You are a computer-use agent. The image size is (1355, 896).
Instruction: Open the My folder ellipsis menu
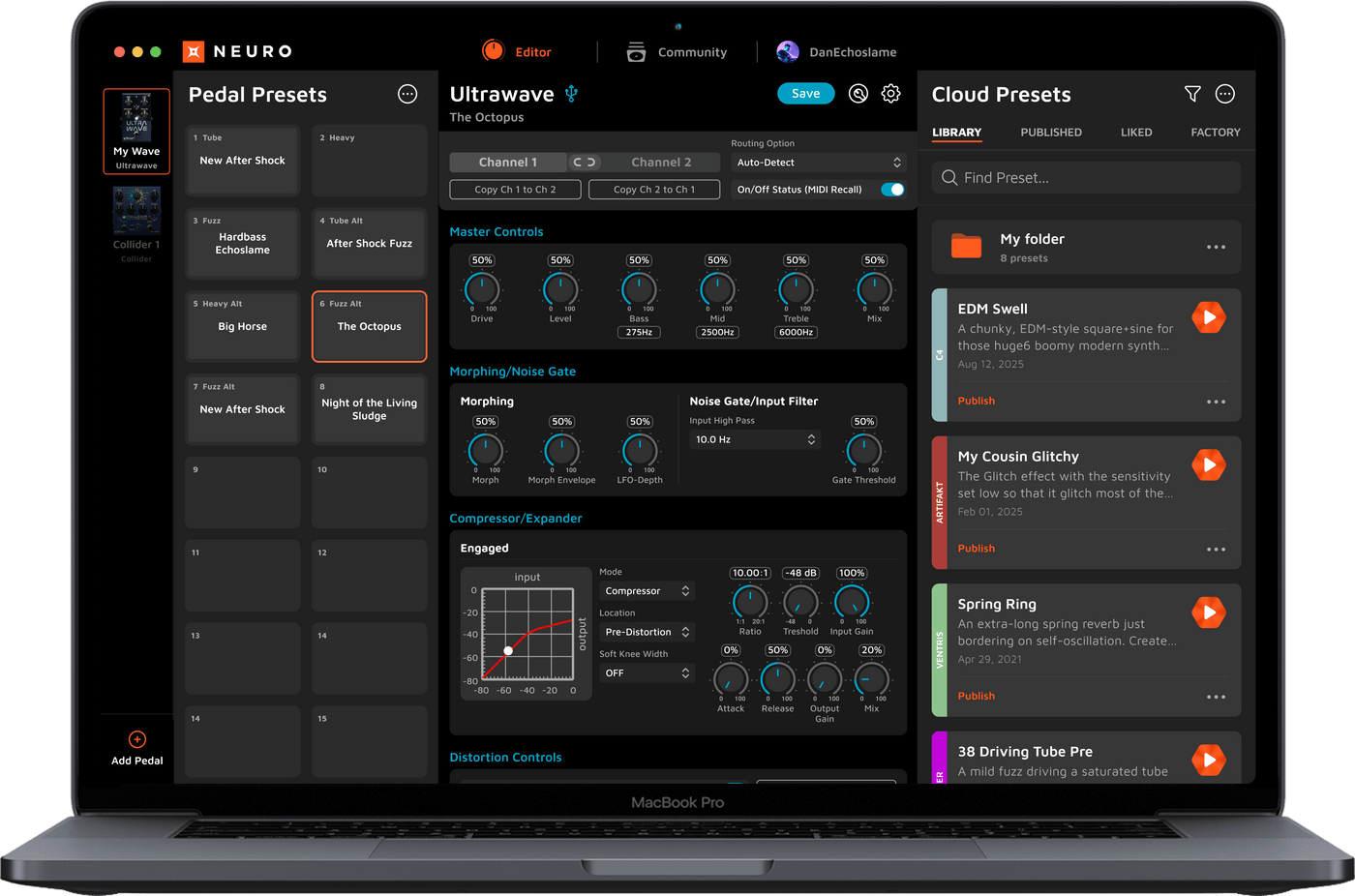[x=1217, y=247]
